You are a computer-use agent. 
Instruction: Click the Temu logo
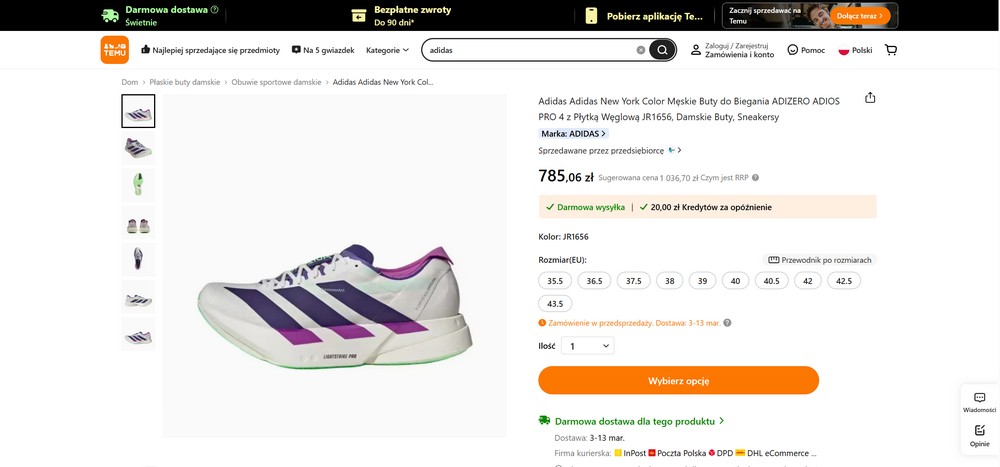[114, 50]
